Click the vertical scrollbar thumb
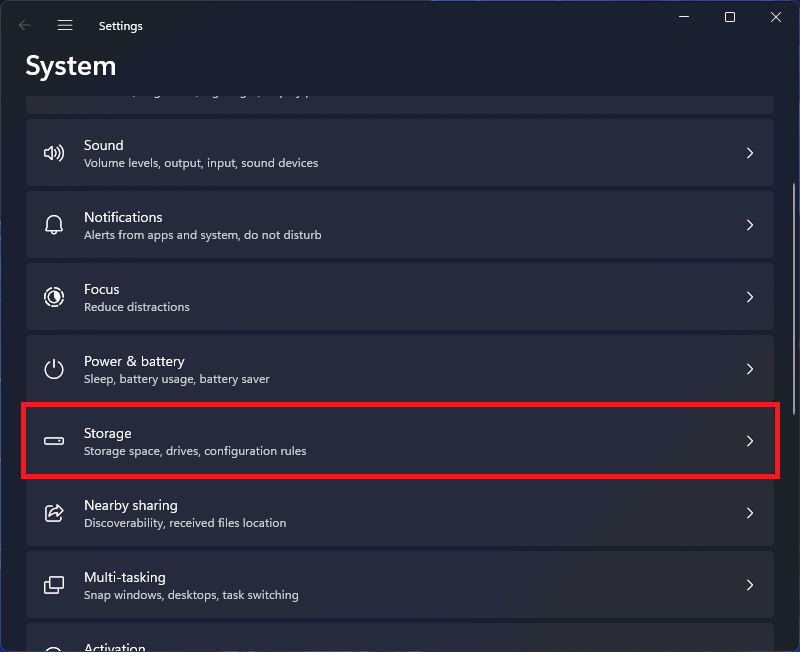 coord(794,298)
